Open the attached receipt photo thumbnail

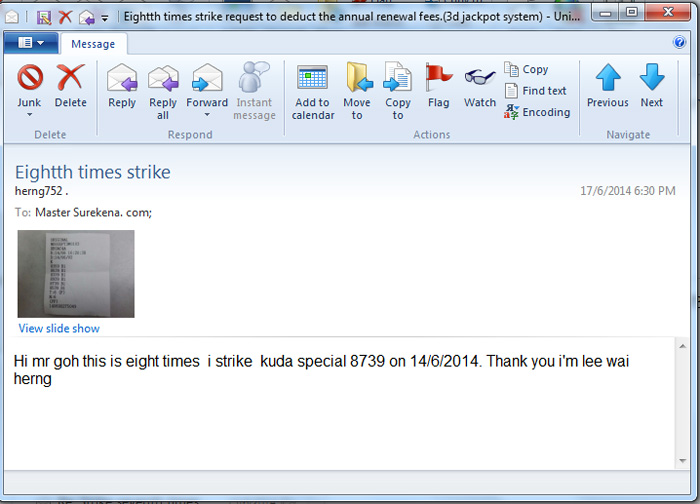(x=76, y=273)
